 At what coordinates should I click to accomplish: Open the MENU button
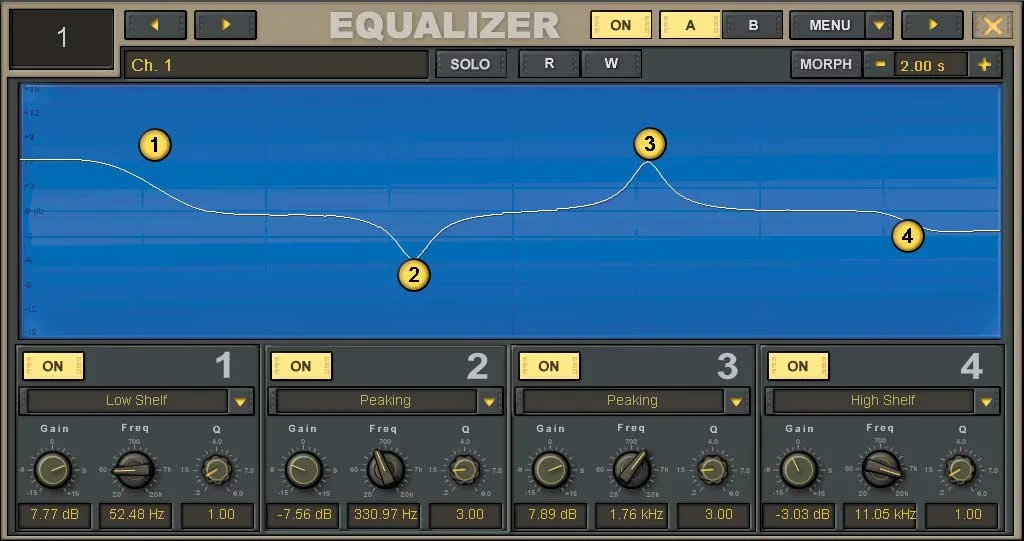click(829, 25)
